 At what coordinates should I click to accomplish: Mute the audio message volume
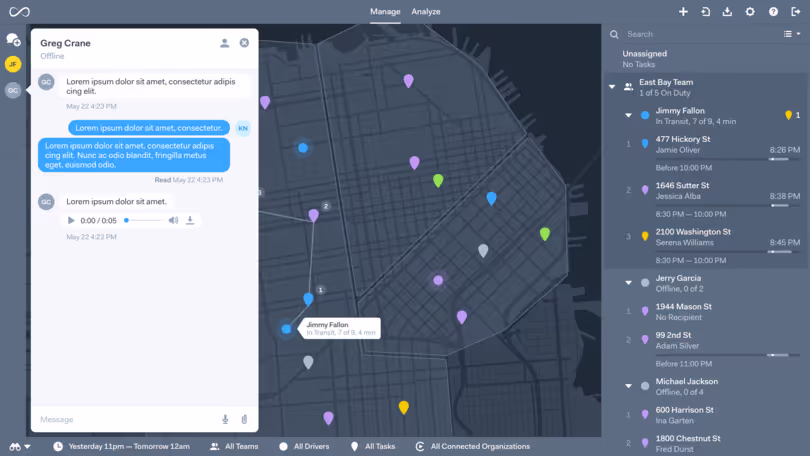[173, 220]
